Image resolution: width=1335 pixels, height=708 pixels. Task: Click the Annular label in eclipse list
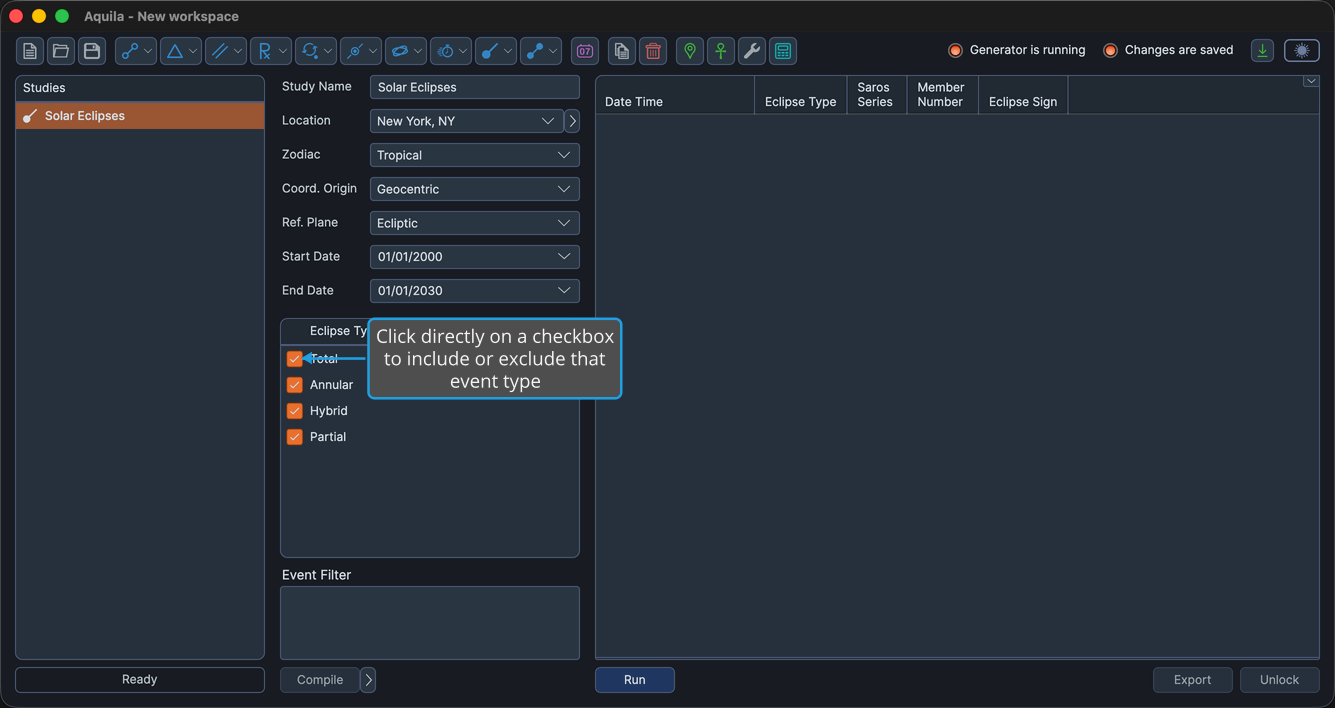331,385
